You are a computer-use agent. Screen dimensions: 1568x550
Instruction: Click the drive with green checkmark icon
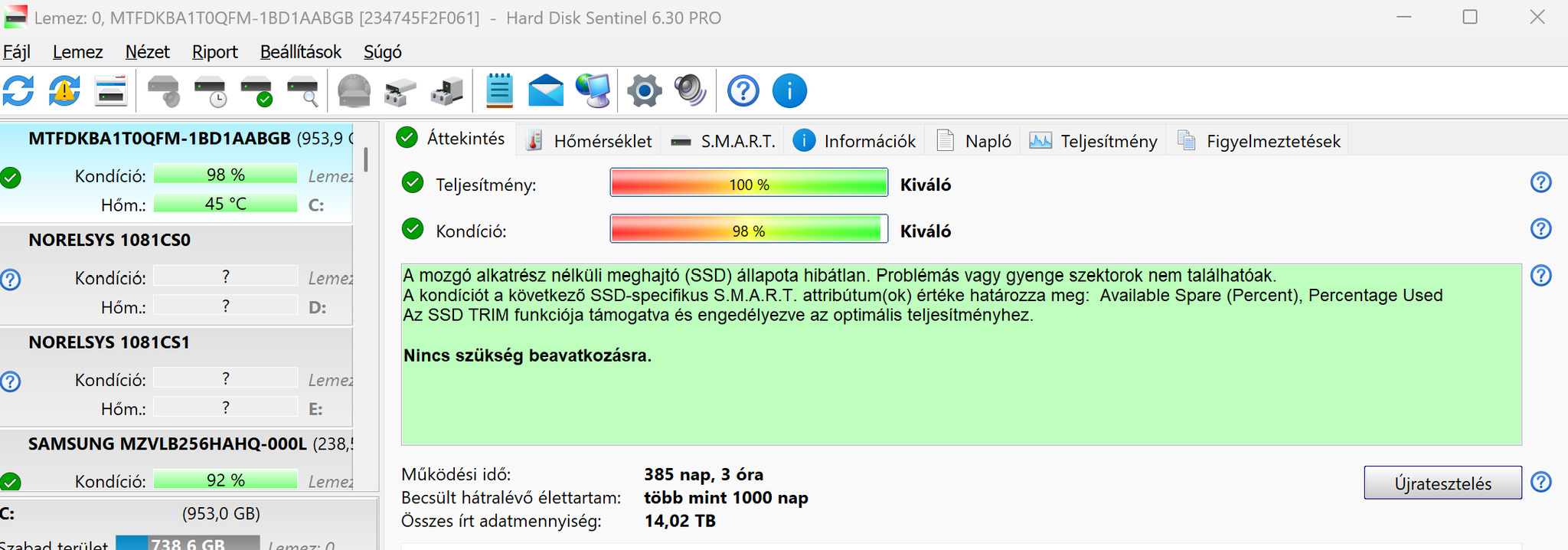point(256,91)
